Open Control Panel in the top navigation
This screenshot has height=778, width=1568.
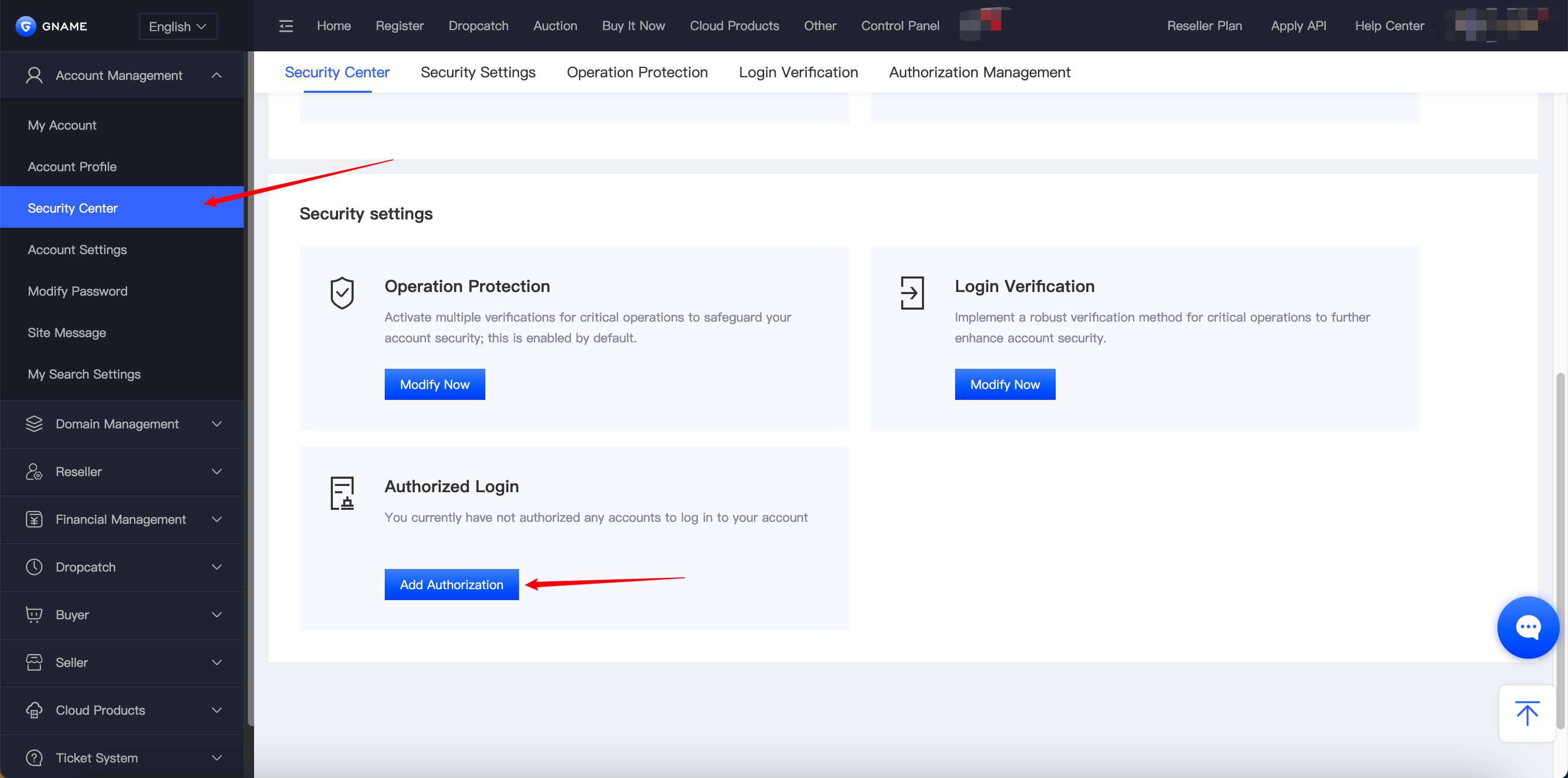click(900, 26)
